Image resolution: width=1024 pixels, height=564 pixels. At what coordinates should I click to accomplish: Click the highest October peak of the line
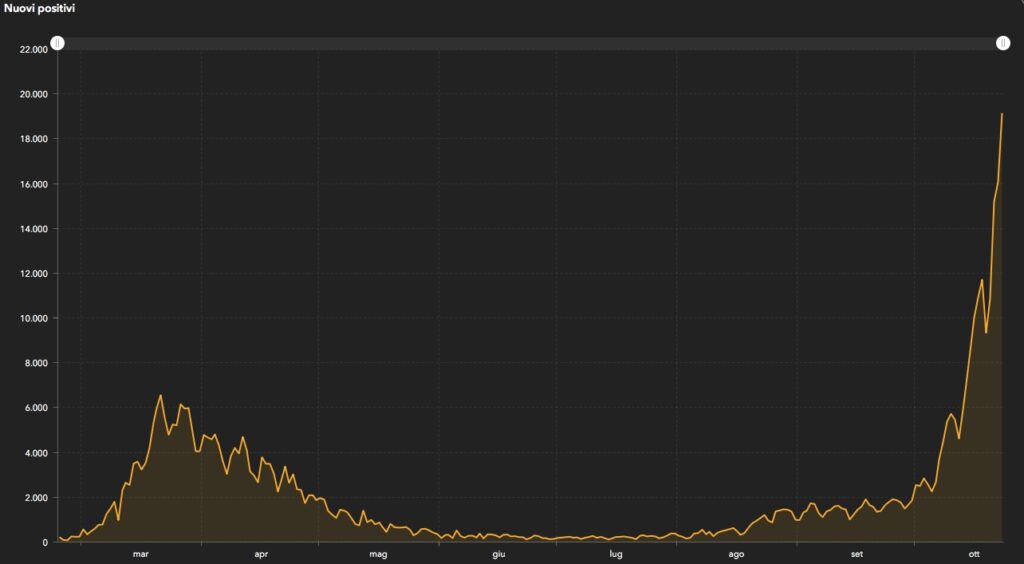[x=1002, y=114]
